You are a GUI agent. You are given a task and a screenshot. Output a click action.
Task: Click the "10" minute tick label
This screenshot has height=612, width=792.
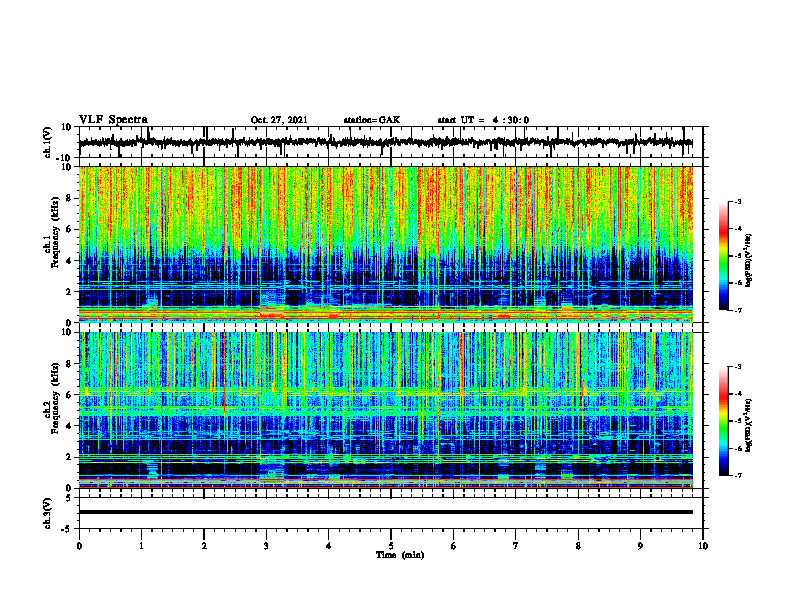[x=703, y=546]
